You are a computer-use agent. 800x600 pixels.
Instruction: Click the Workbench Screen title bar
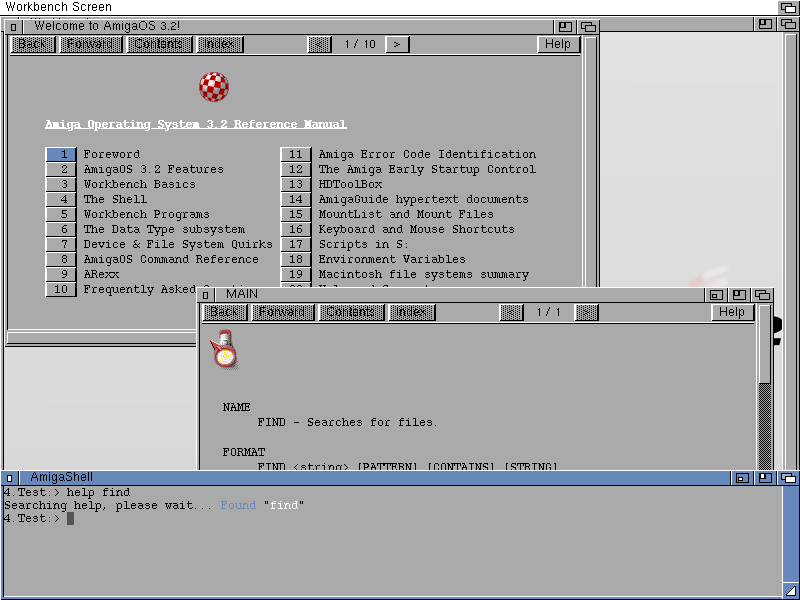[x=390, y=7]
